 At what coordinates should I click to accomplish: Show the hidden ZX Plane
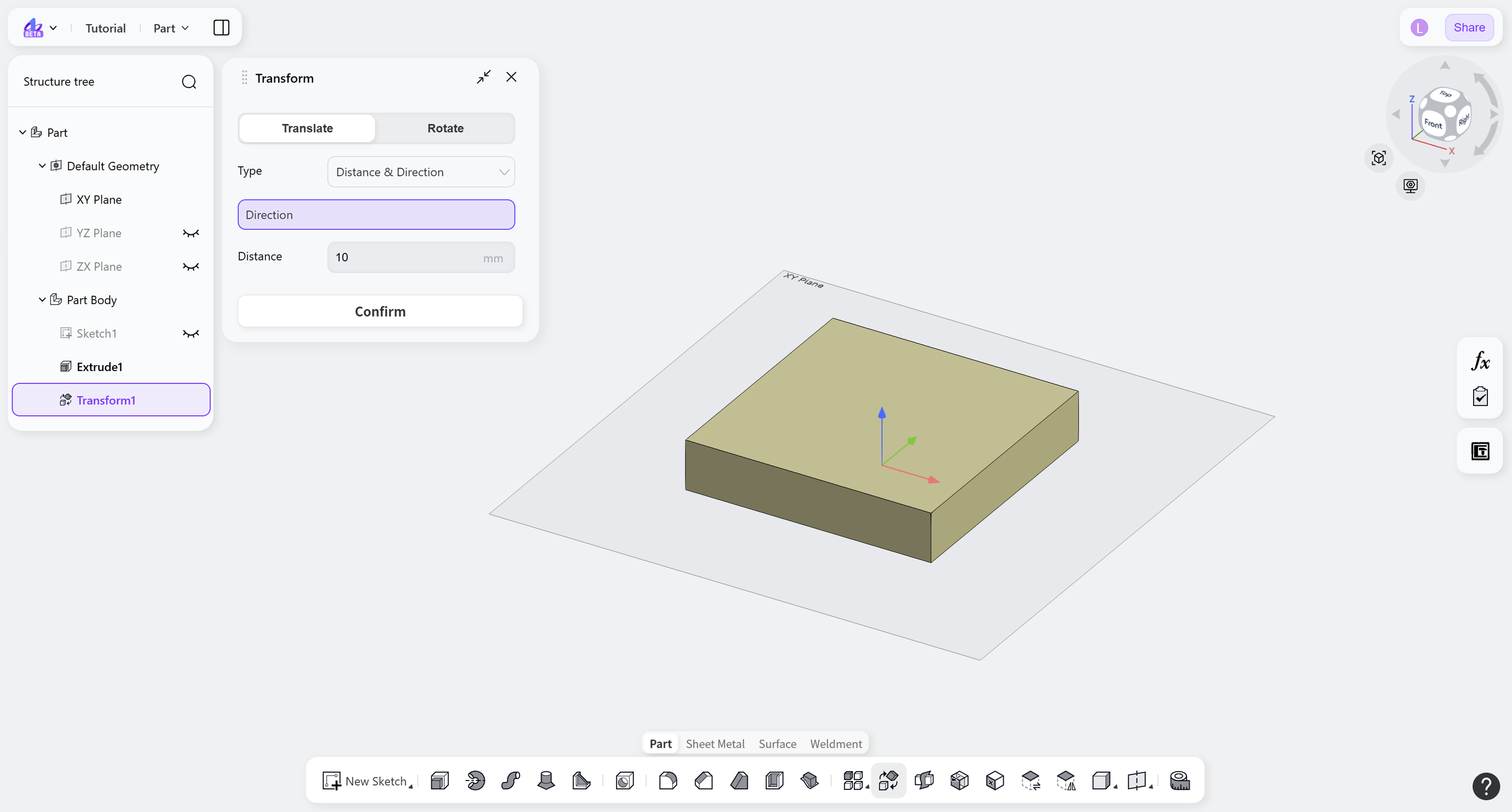[191, 266]
